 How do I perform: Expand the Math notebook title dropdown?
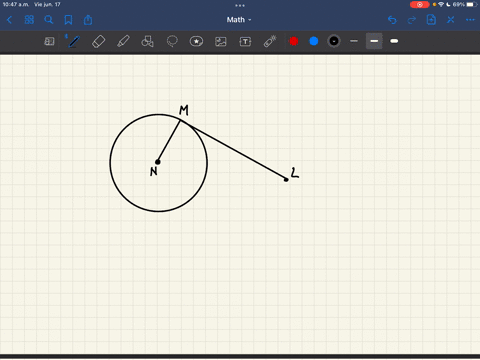(239, 20)
